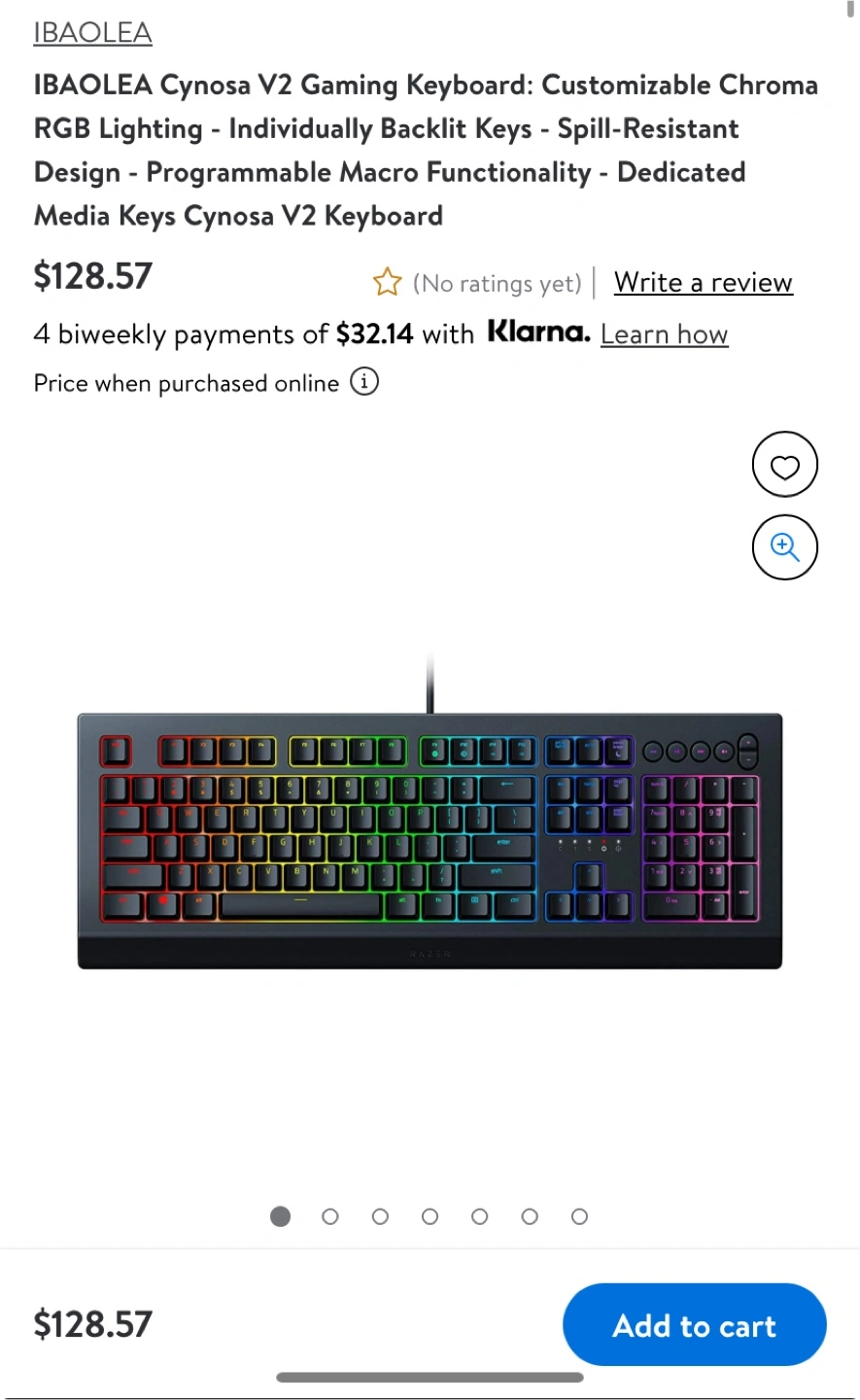Jump to fifth image carousel dot
This screenshot has height=1400, width=860.
pos(480,1216)
